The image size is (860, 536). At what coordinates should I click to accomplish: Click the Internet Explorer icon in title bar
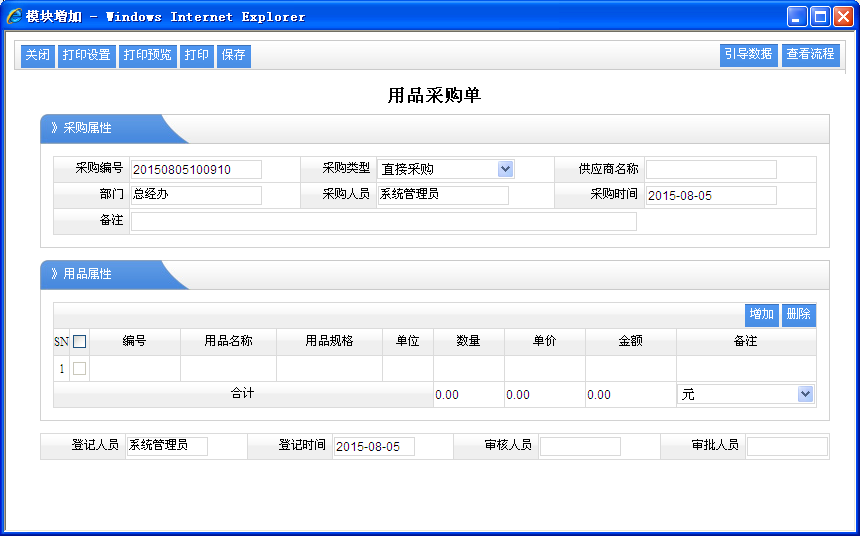14,16
